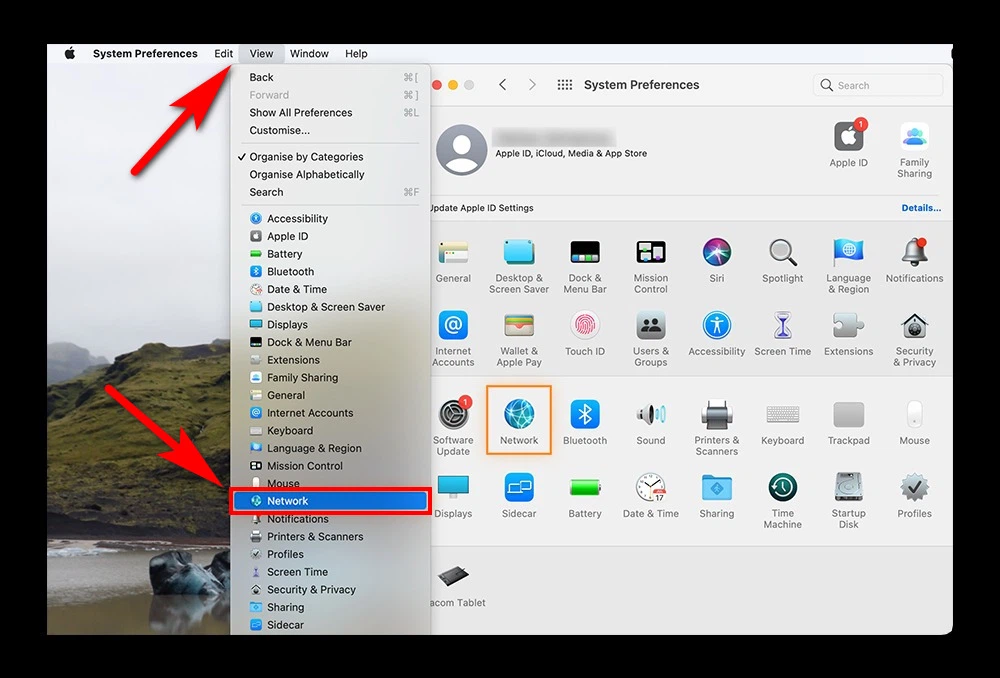Open the Accessibility pane in grid

(716, 325)
